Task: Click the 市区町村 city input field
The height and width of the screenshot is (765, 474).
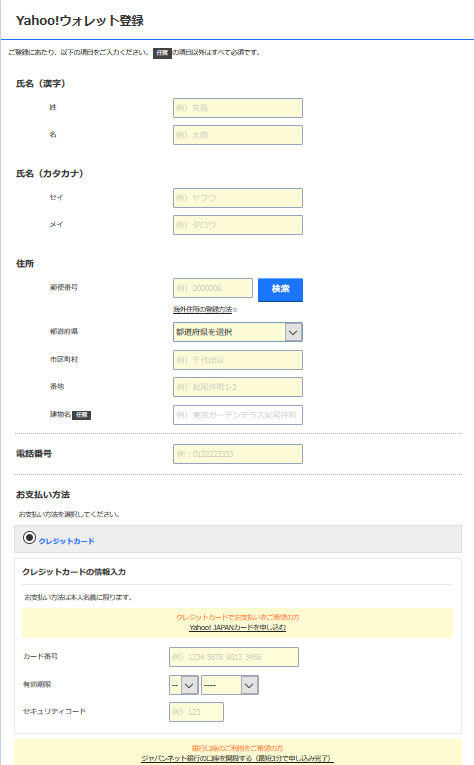Action: pyautogui.click(x=237, y=360)
